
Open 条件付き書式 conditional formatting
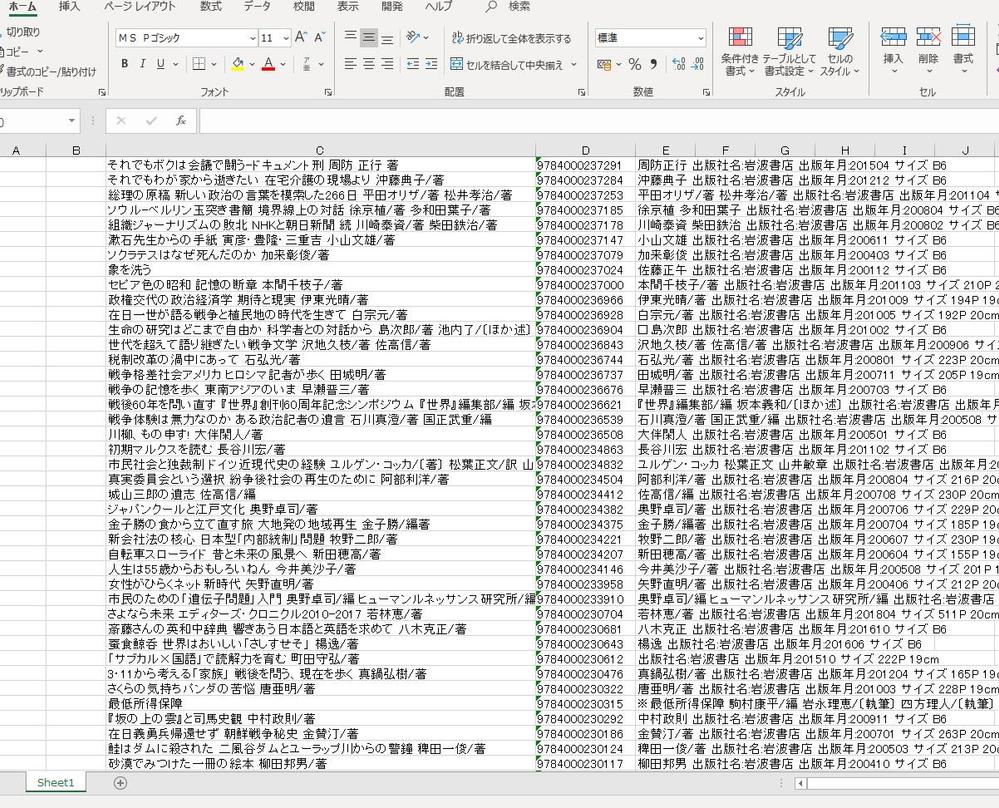coord(740,52)
